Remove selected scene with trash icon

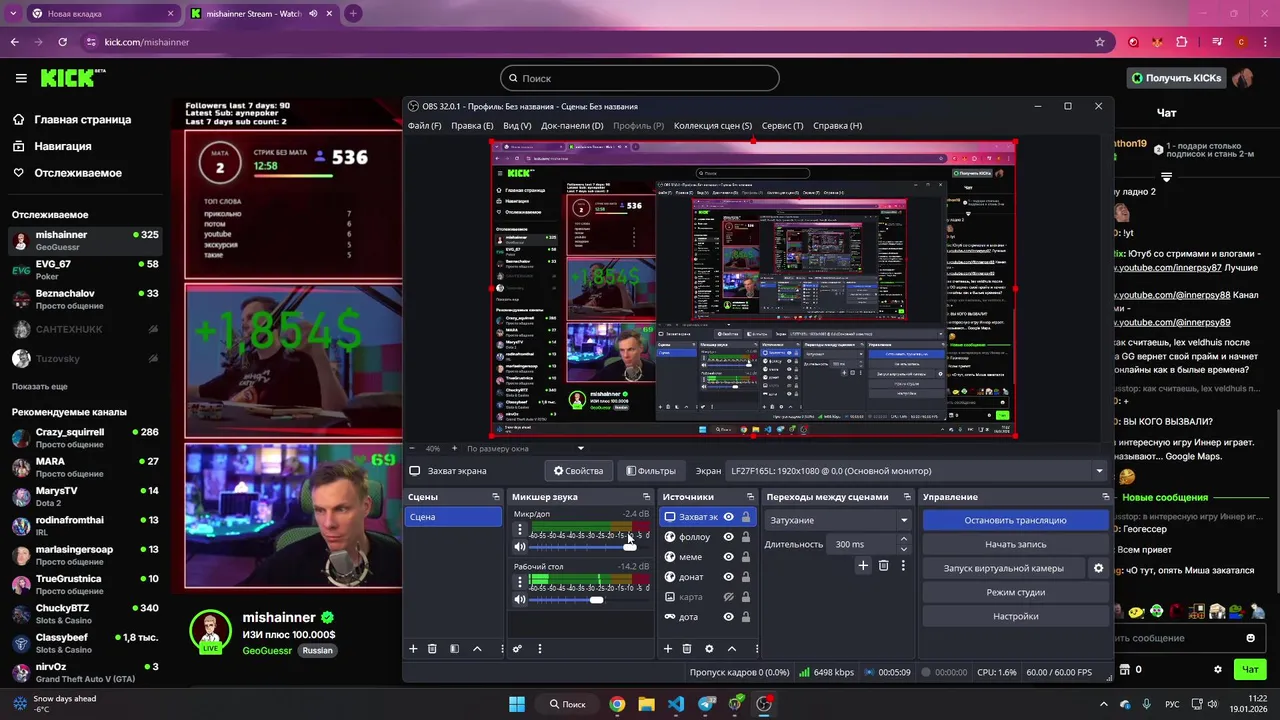point(432,649)
